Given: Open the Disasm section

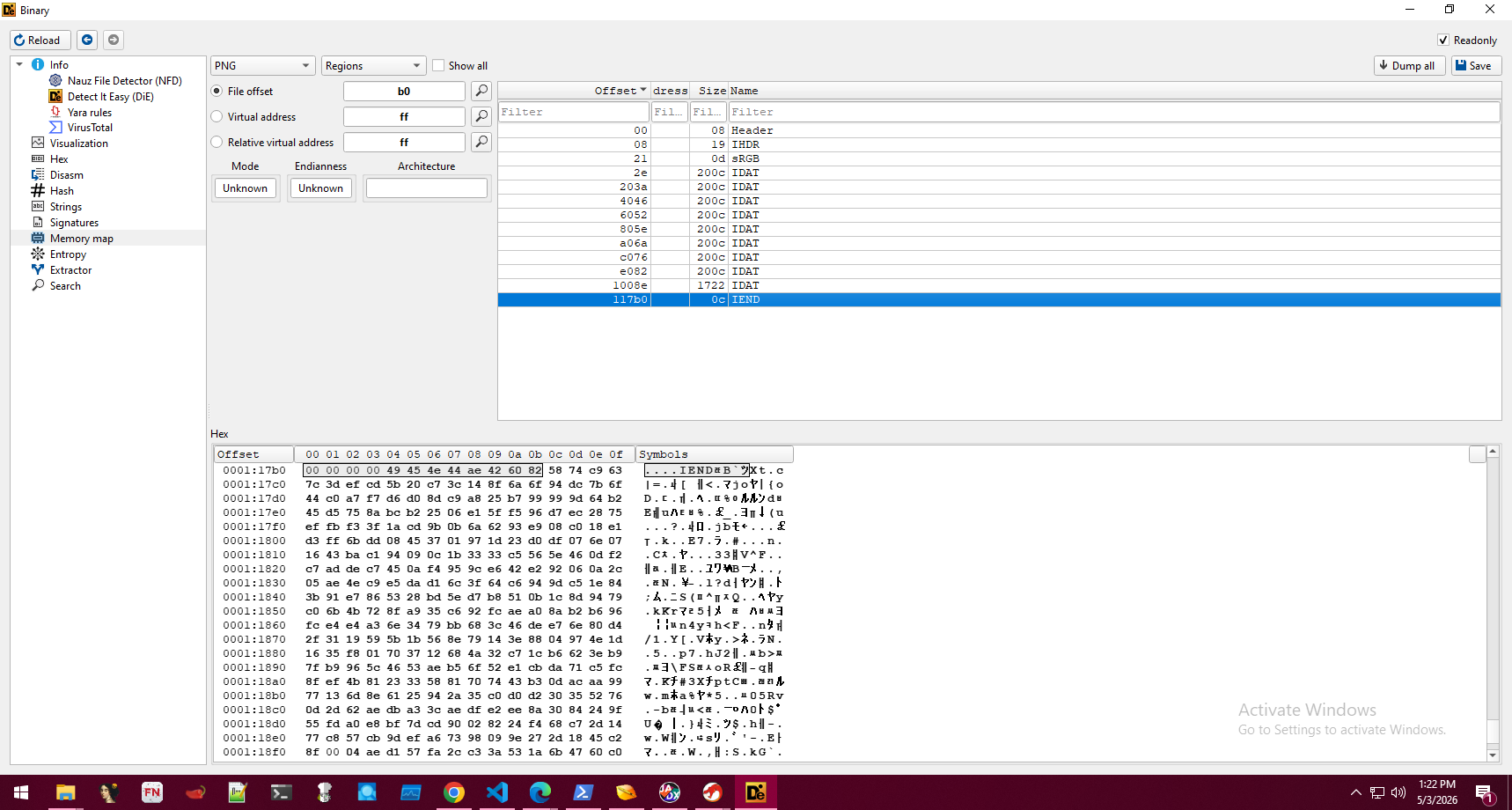Looking at the screenshot, I should point(66,175).
